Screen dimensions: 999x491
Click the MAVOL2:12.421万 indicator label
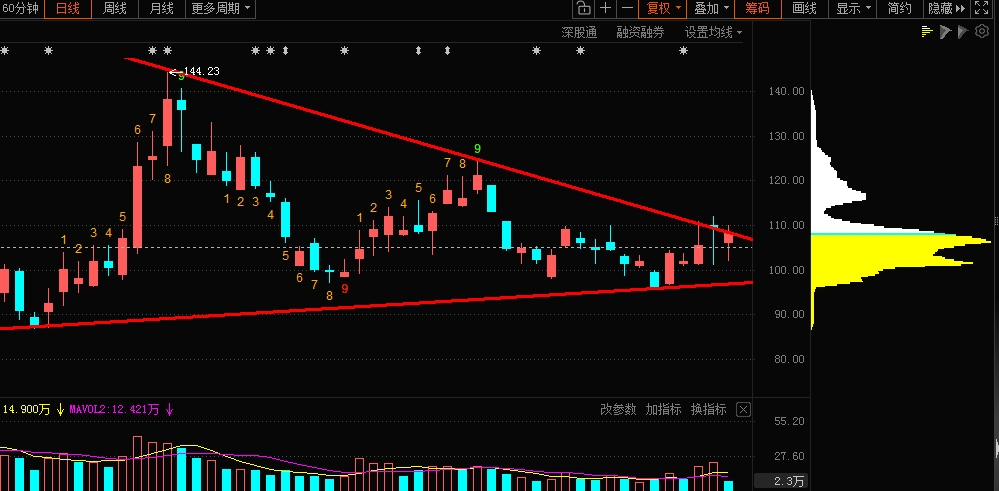114,409
